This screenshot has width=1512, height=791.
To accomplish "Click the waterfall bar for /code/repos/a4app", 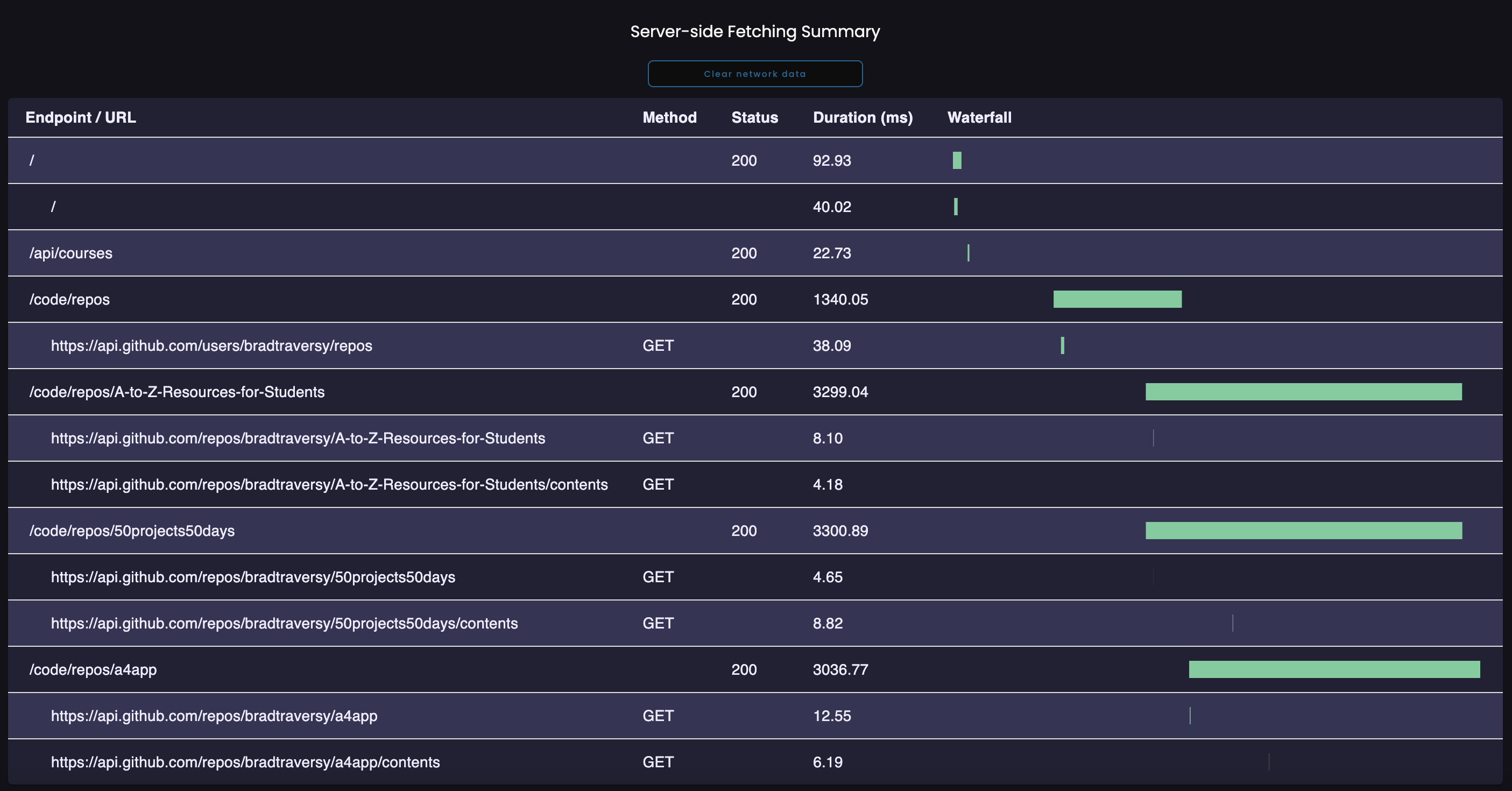I will pyautogui.click(x=1333, y=669).
